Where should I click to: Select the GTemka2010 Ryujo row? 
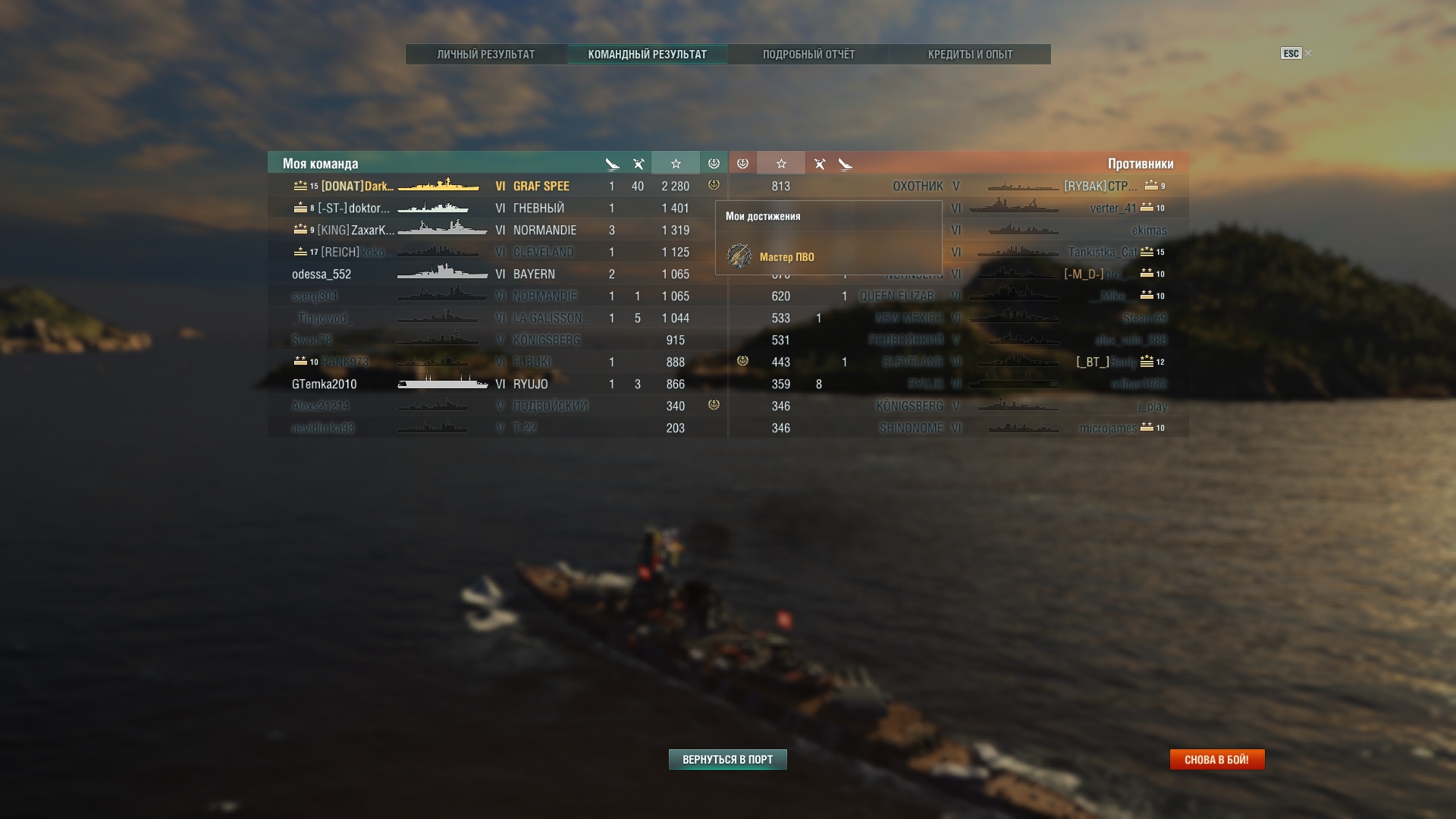click(497, 384)
